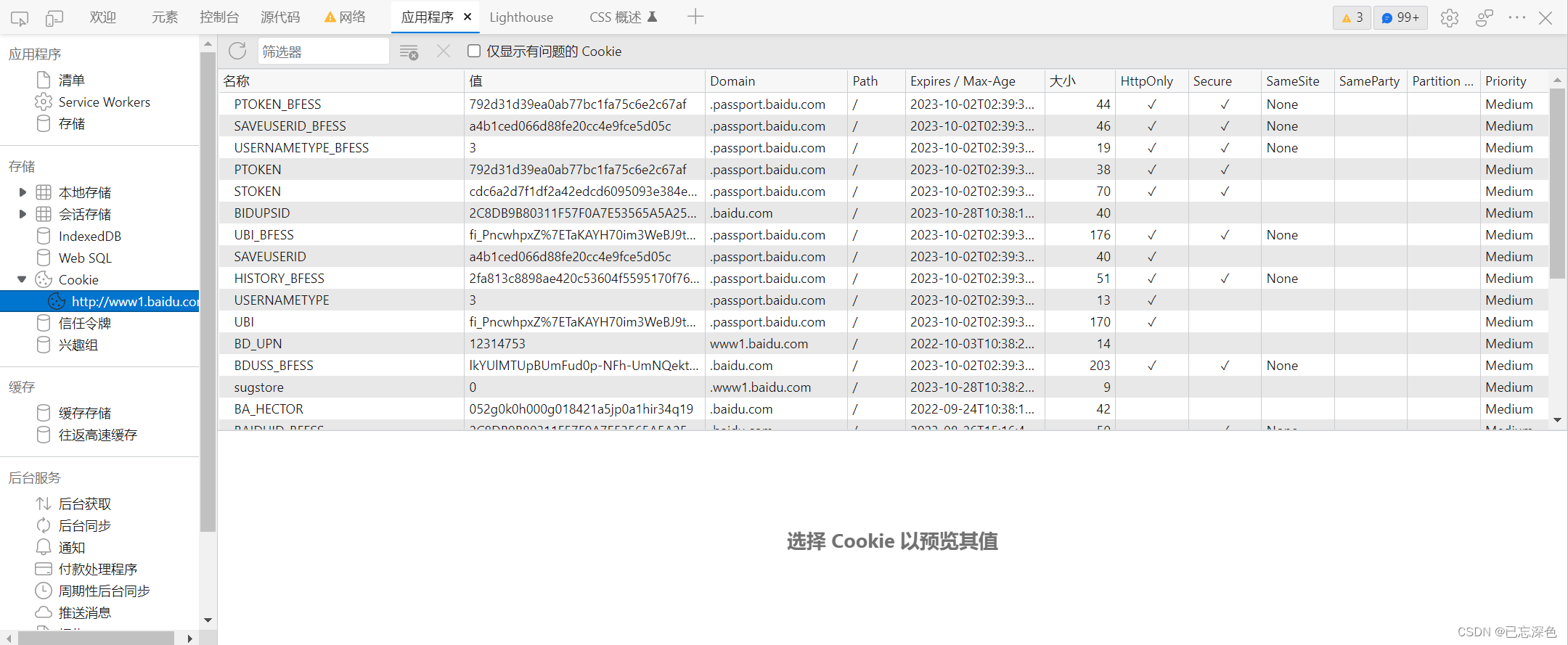Viewport: 1568px width, 645px height.
Task: Open the three-dot customize menu
Action: (1516, 17)
